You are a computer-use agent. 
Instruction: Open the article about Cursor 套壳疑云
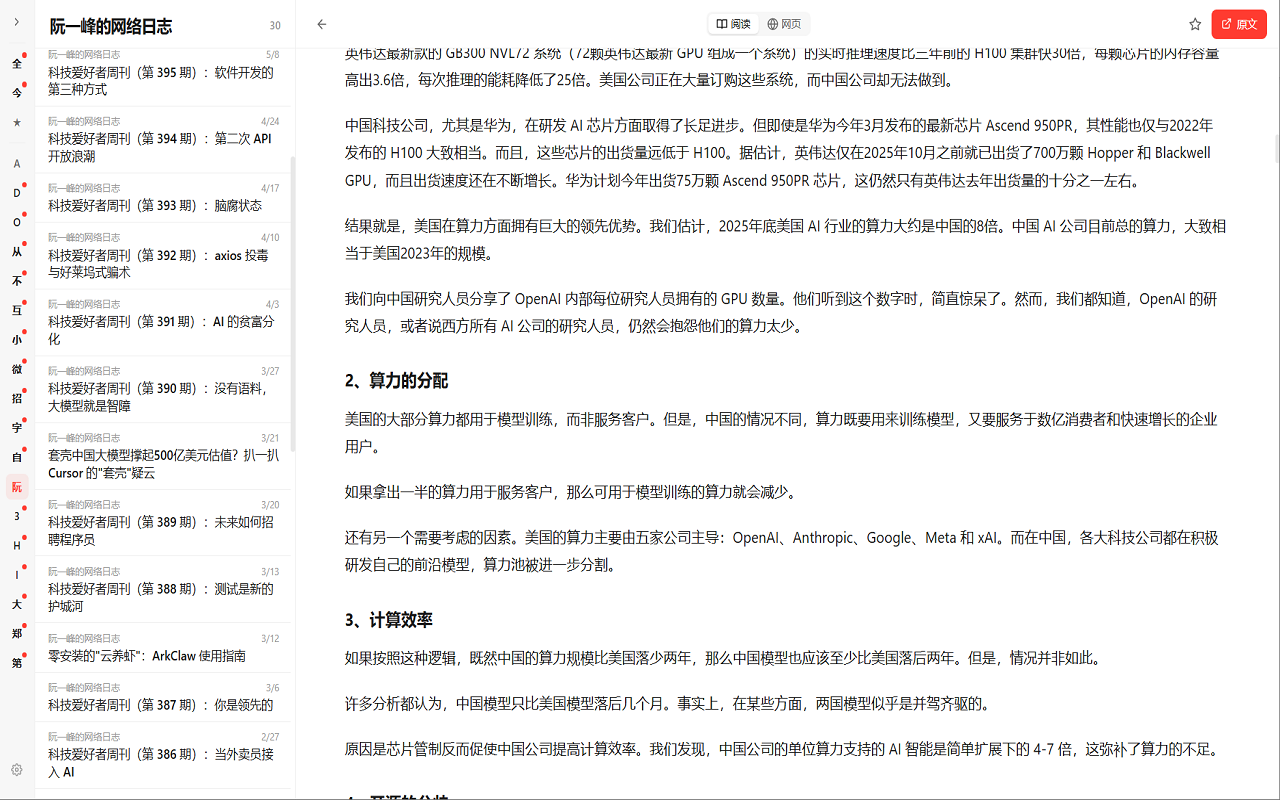165,457
